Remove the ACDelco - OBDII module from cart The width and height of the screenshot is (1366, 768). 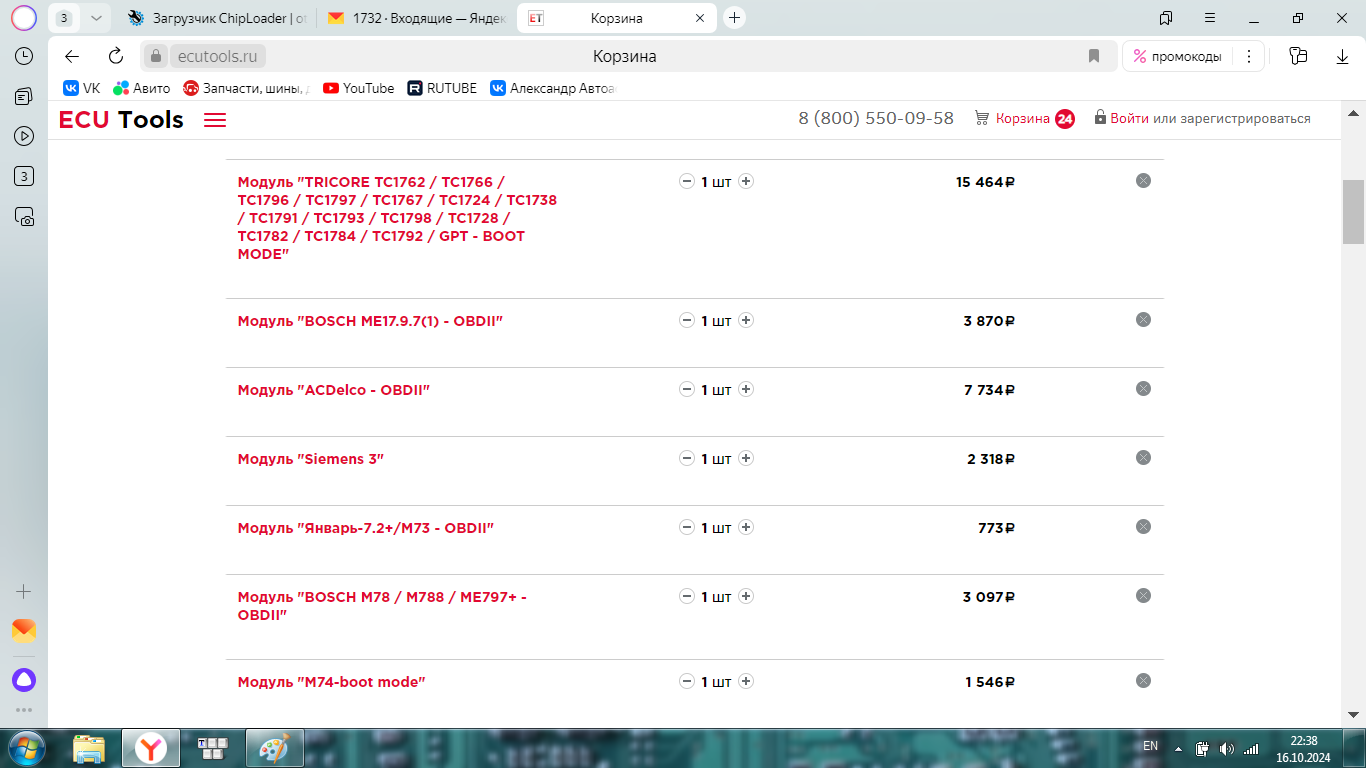click(x=1143, y=389)
